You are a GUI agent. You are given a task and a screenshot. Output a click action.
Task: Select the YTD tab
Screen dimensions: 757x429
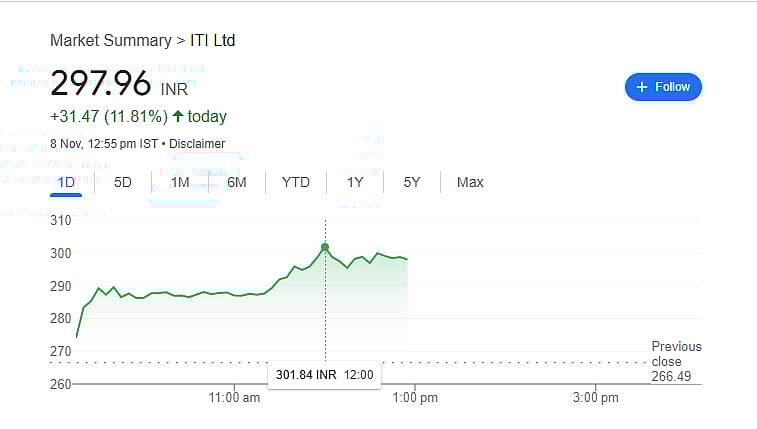coord(296,182)
